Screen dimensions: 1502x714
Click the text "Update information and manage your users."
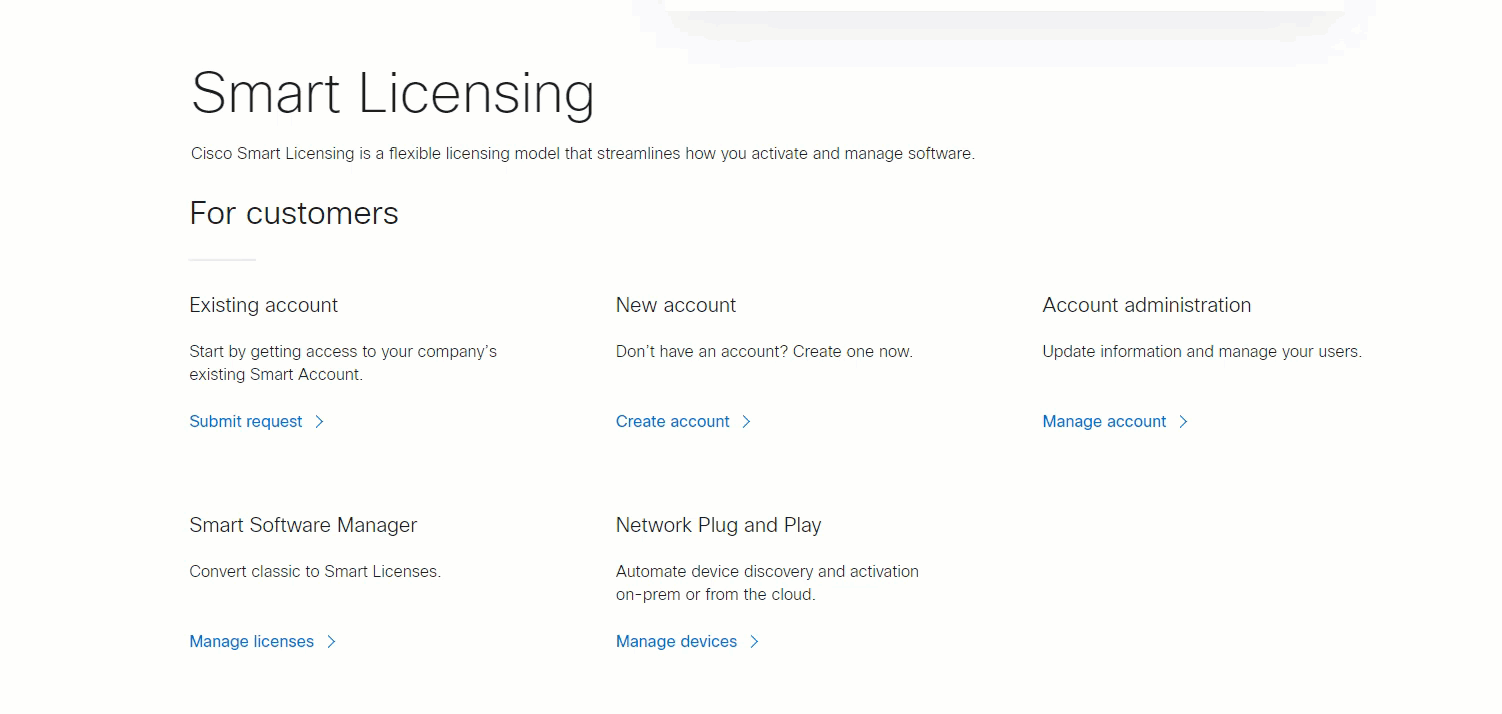click(x=1202, y=352)
